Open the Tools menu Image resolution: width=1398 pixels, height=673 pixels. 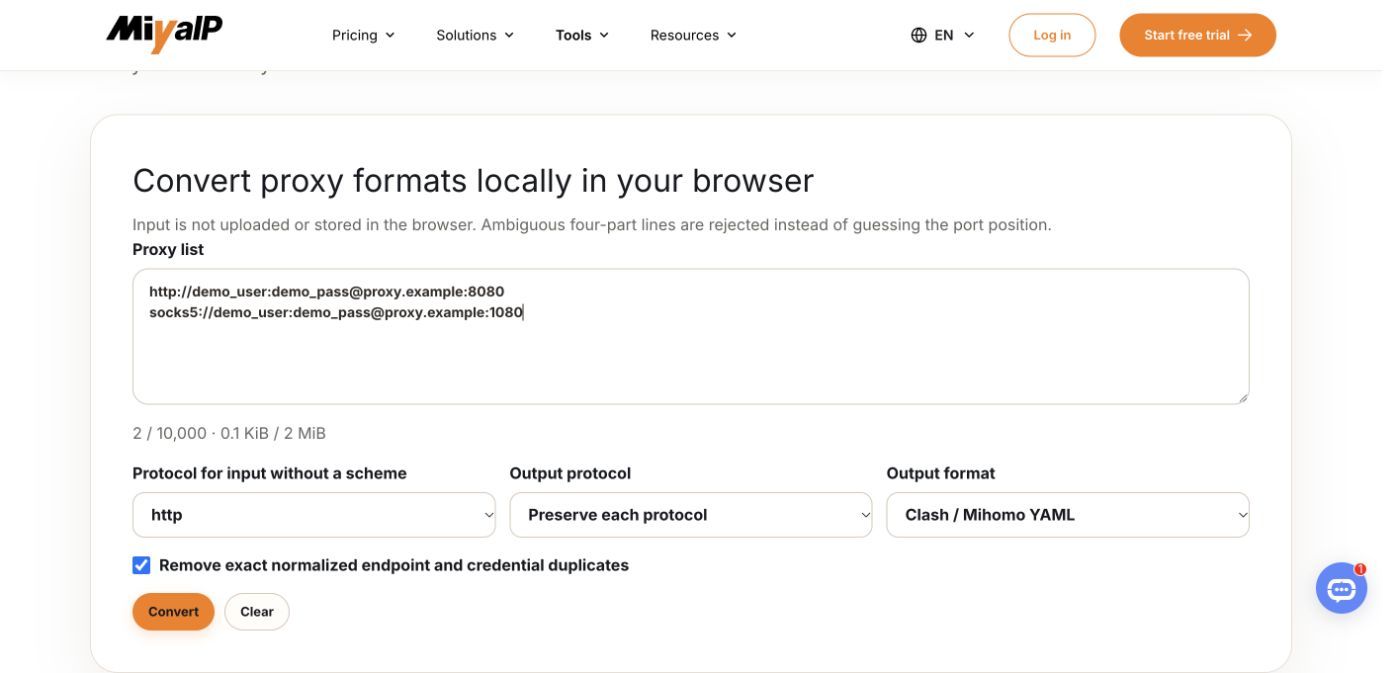[x=582, y=35]
